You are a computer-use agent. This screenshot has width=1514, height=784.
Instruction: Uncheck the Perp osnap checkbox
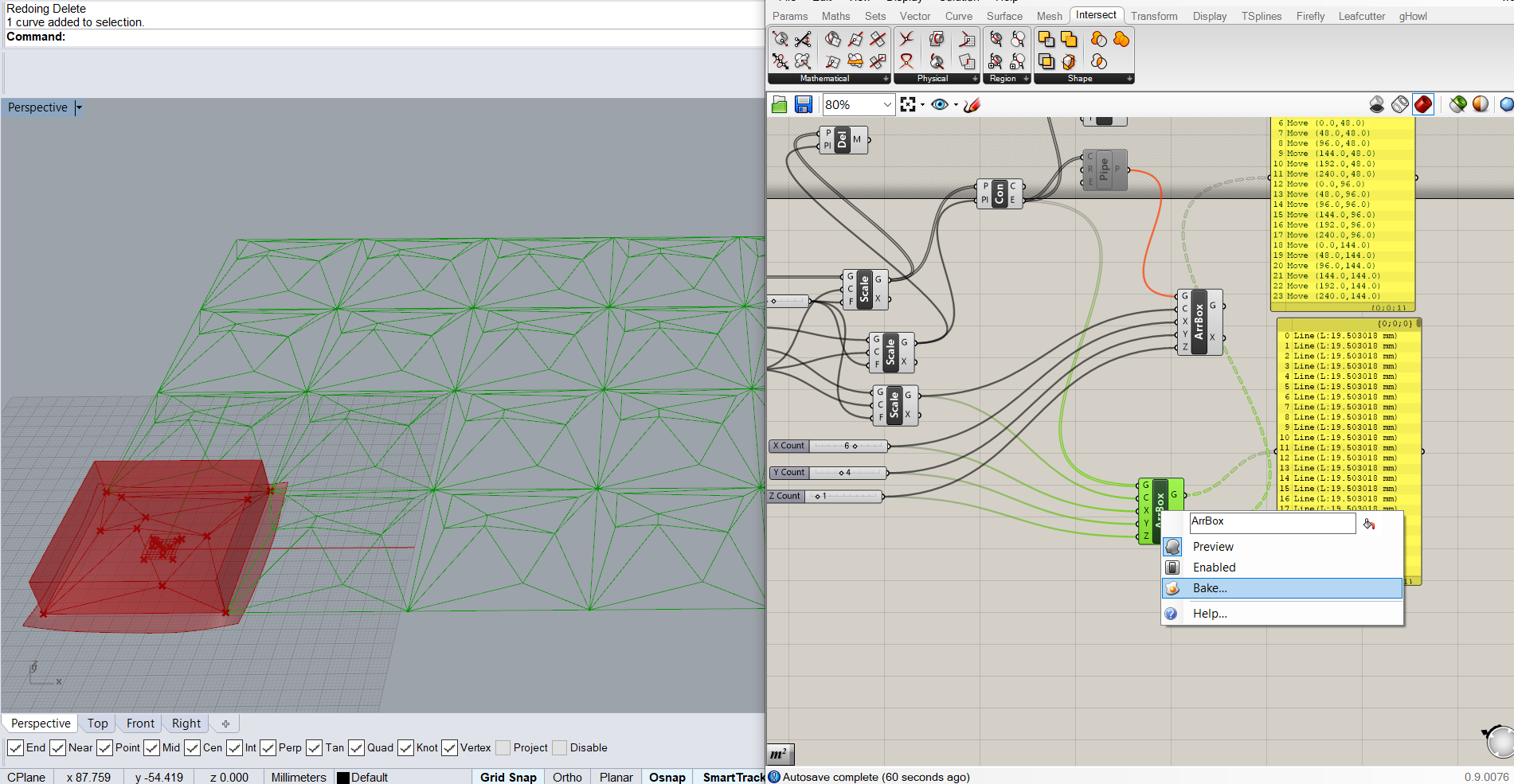(x=268, y=748)
